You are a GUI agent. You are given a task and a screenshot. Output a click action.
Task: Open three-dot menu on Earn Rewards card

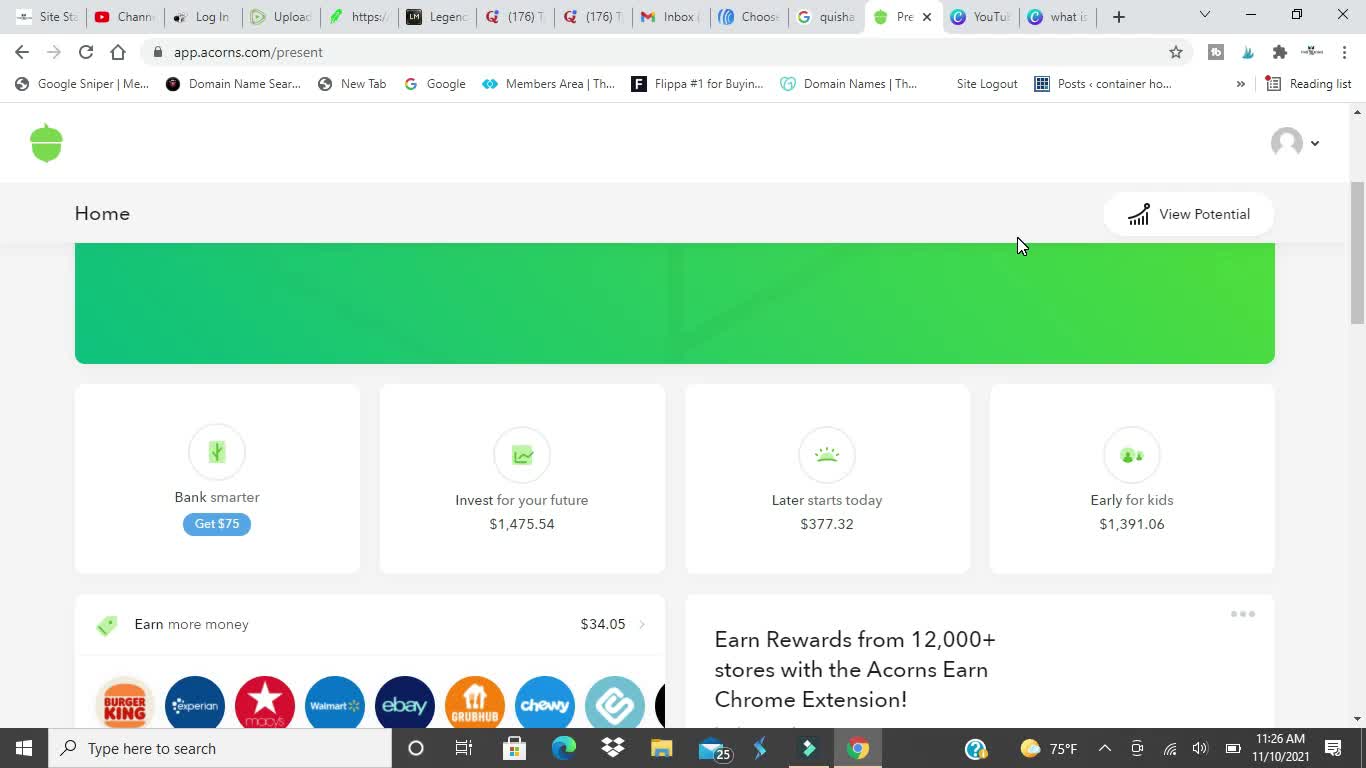(1243, 614)
